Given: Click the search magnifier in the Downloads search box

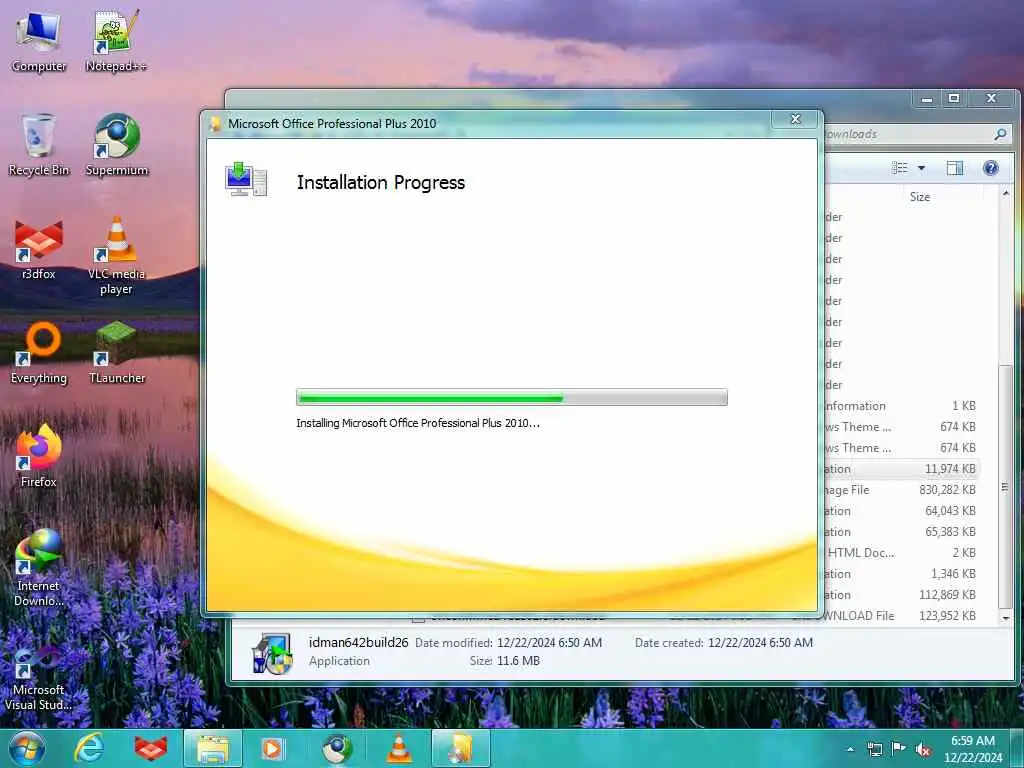Looking at the screenshot, I should (x=999, y=134).
